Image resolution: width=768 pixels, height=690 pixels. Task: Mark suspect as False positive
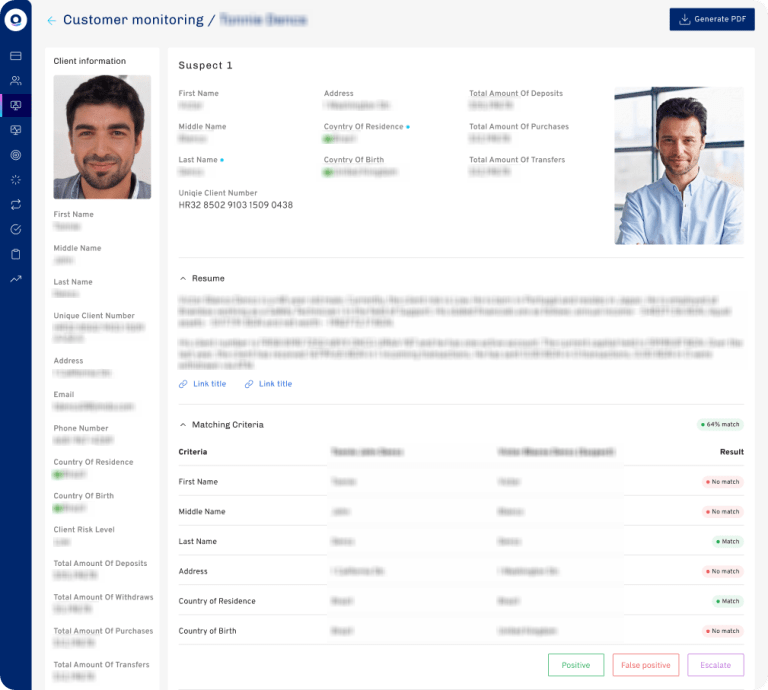coord(646,665)
